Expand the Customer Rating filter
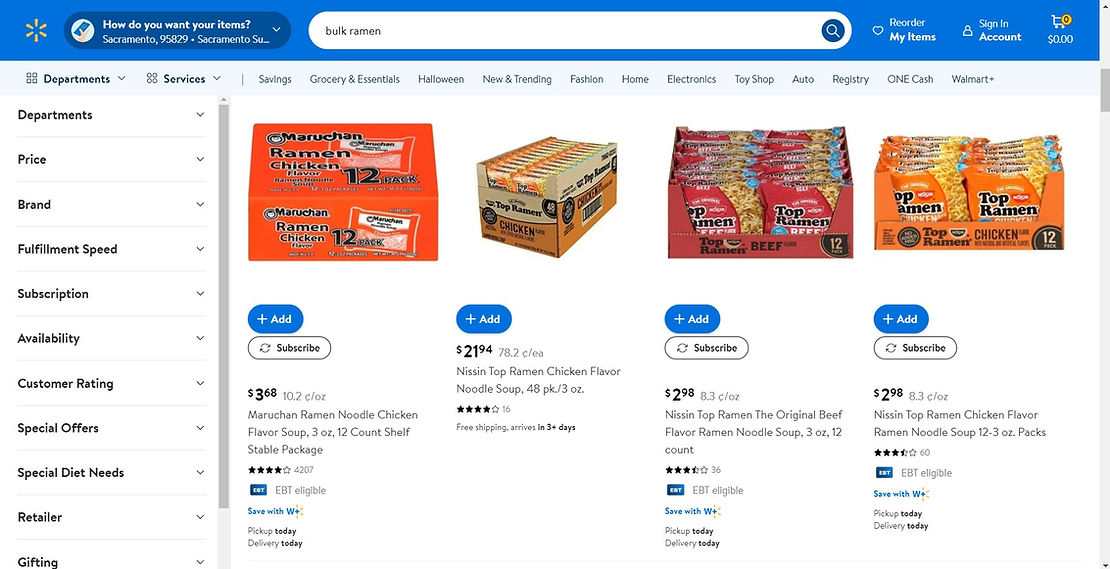1110x569 pixels. click(110, 383)
